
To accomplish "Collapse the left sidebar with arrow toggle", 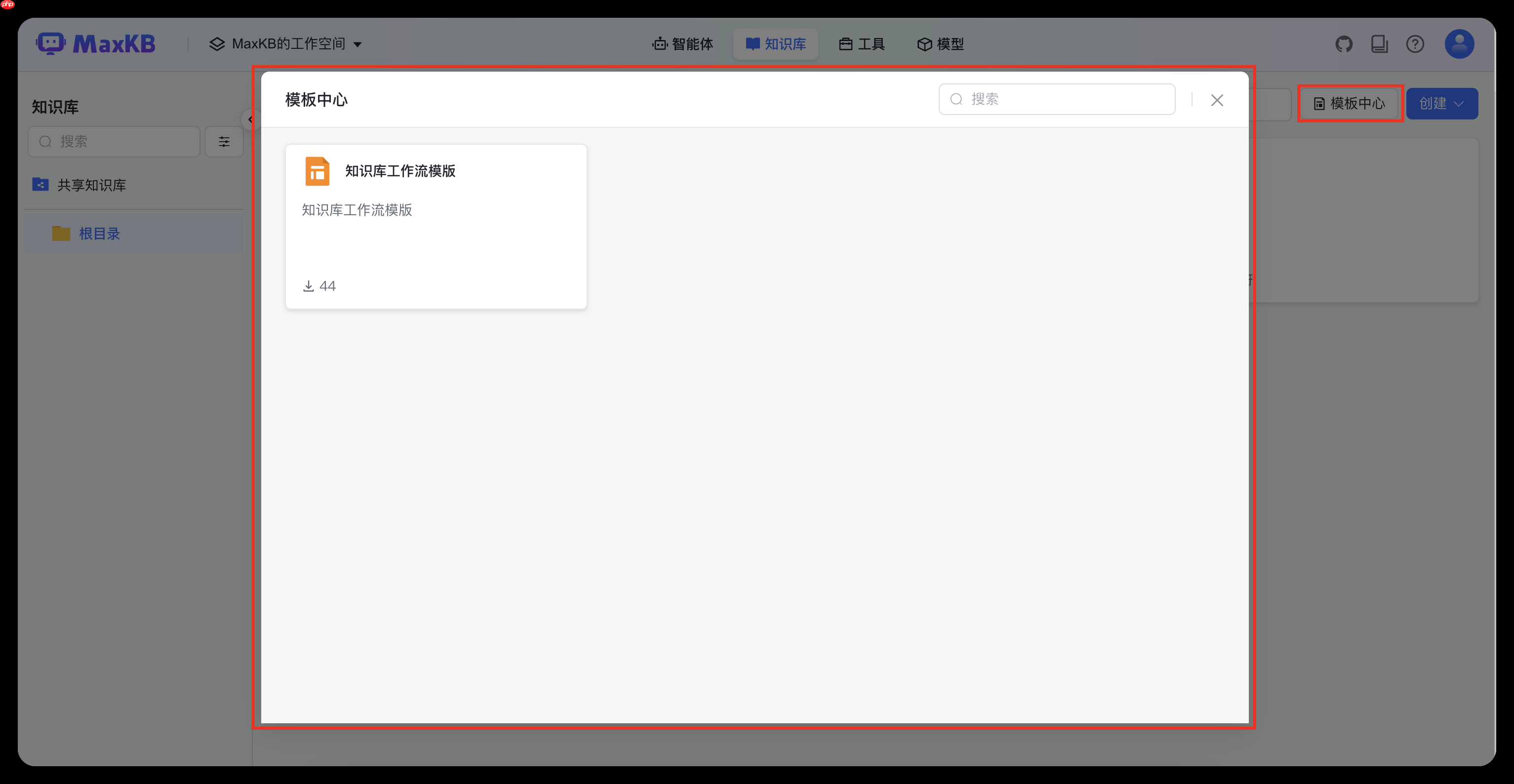I will (251, 118).
